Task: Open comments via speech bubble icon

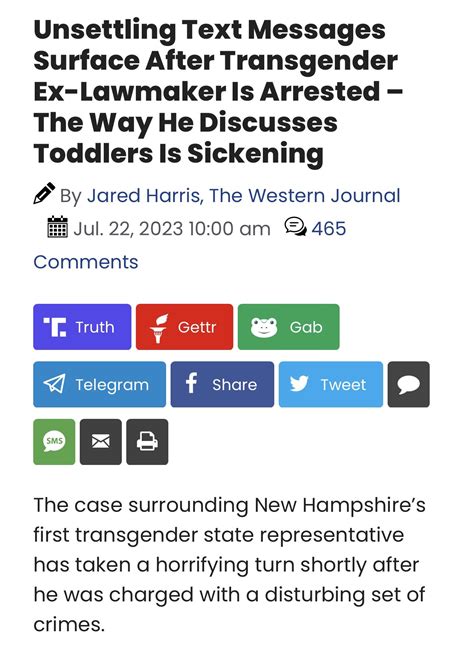Action: (x=409, y=384)
